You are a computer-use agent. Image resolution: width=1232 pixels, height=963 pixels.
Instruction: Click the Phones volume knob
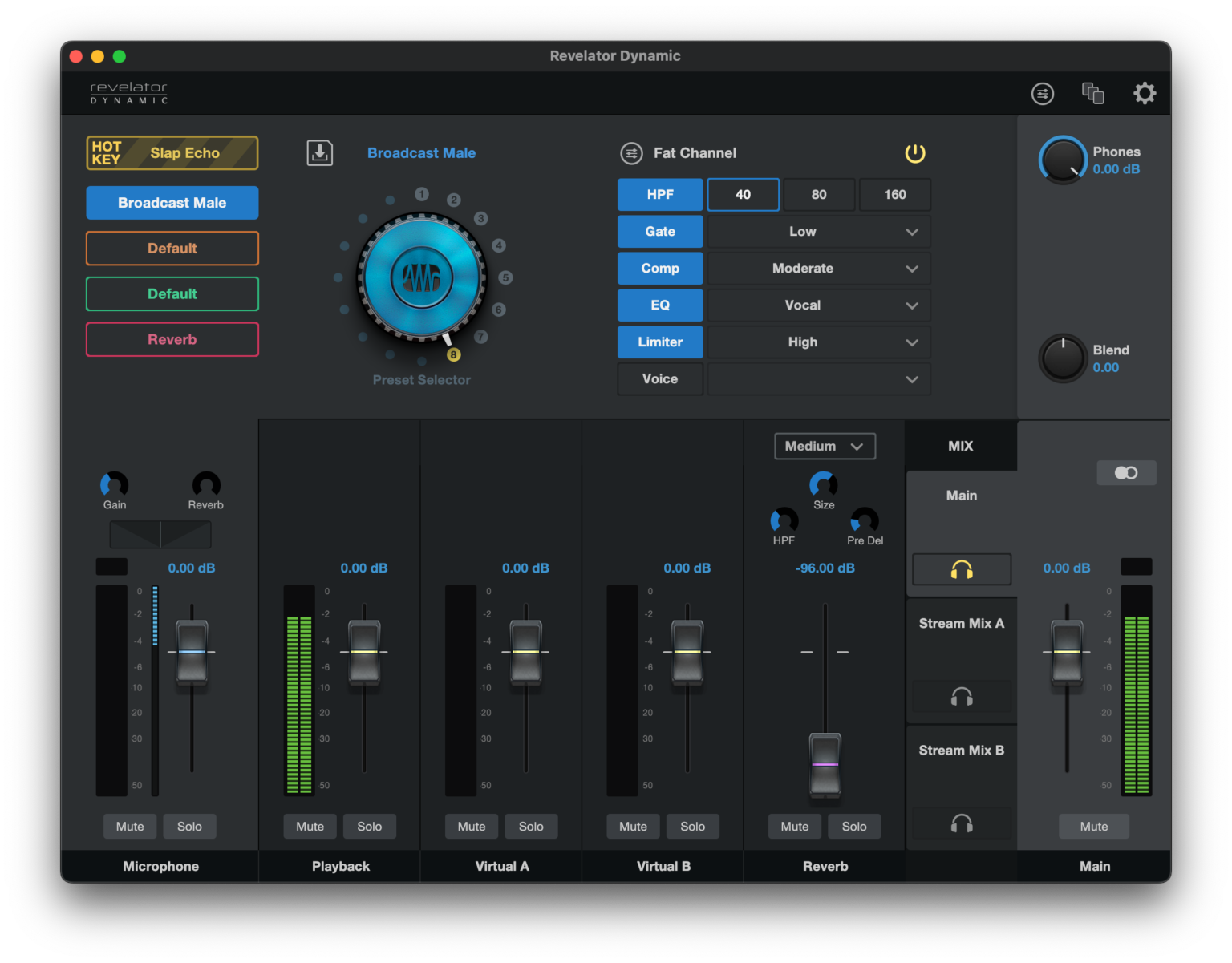point(1063,160)
